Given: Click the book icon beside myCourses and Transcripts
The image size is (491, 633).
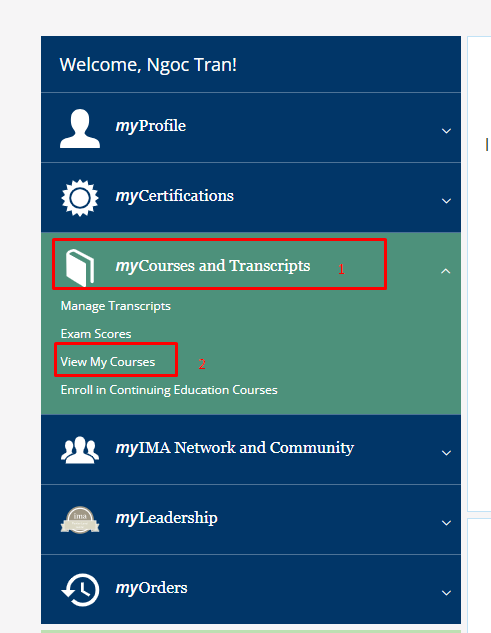Looking at the screenshot, I should click(80, 268).
